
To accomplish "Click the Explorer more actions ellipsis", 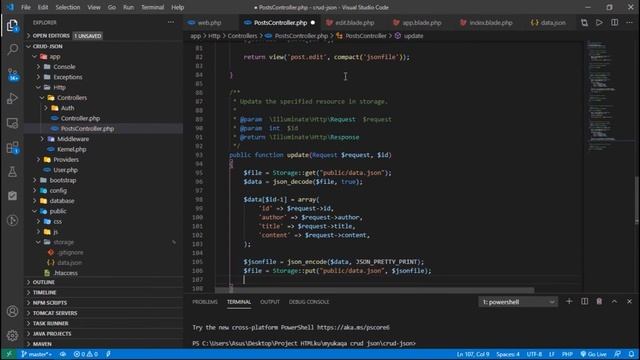I will 171,22.
